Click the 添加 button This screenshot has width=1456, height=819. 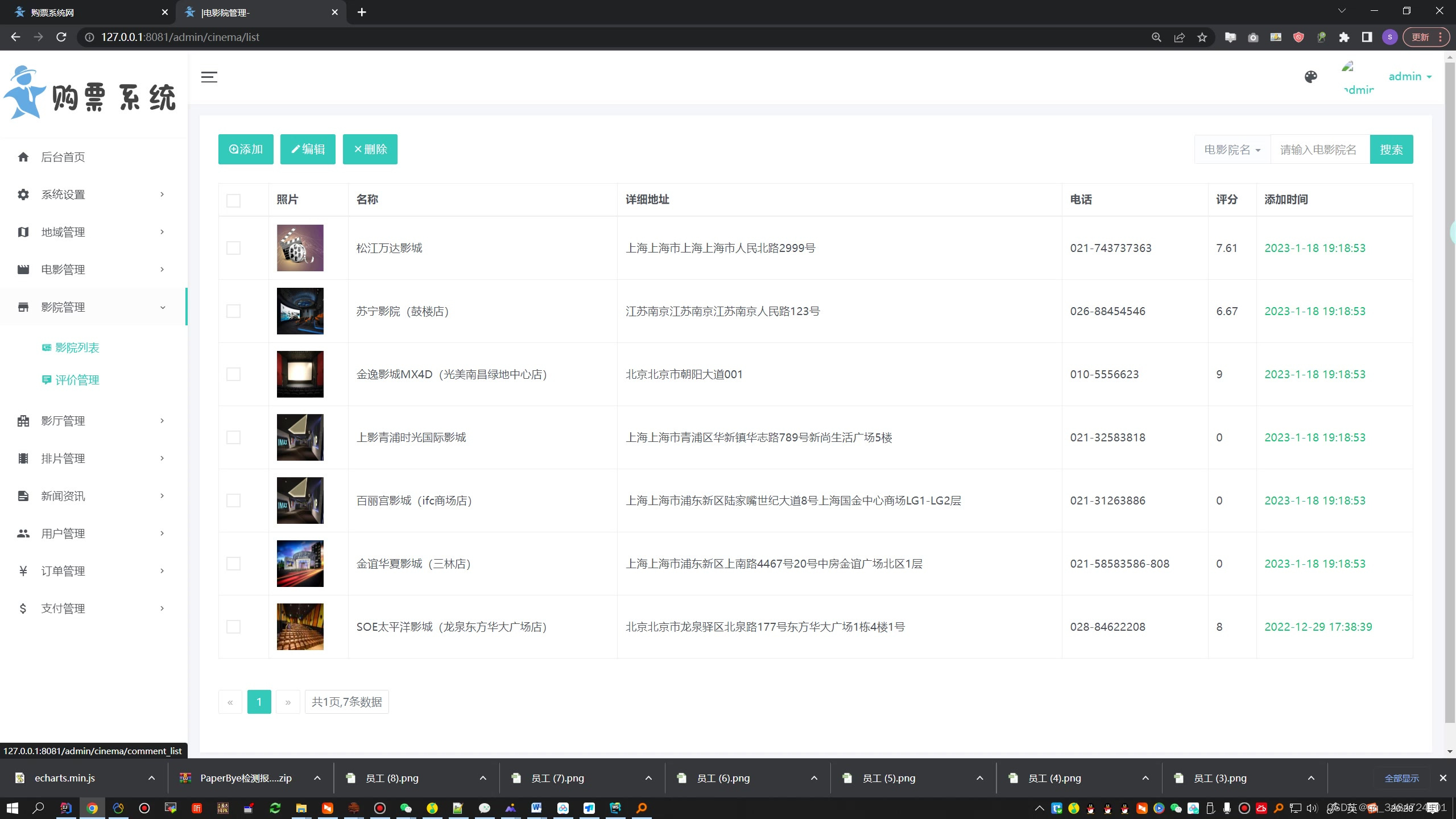point(246,149)
